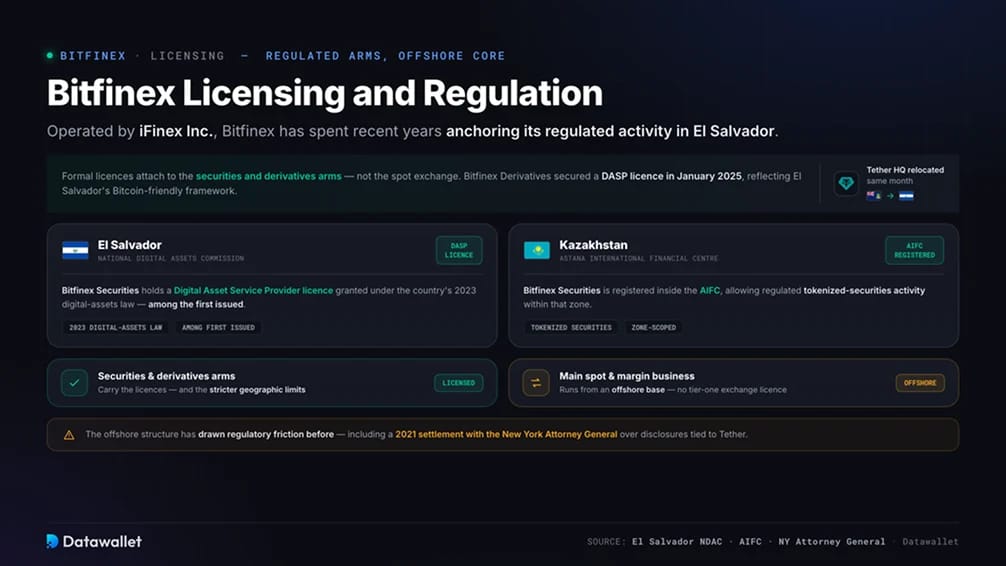This screenshot has height=566, width=1006.
Task: Click the green AIFC link text in the Kazakhstan card
Action: coord(710,291)
